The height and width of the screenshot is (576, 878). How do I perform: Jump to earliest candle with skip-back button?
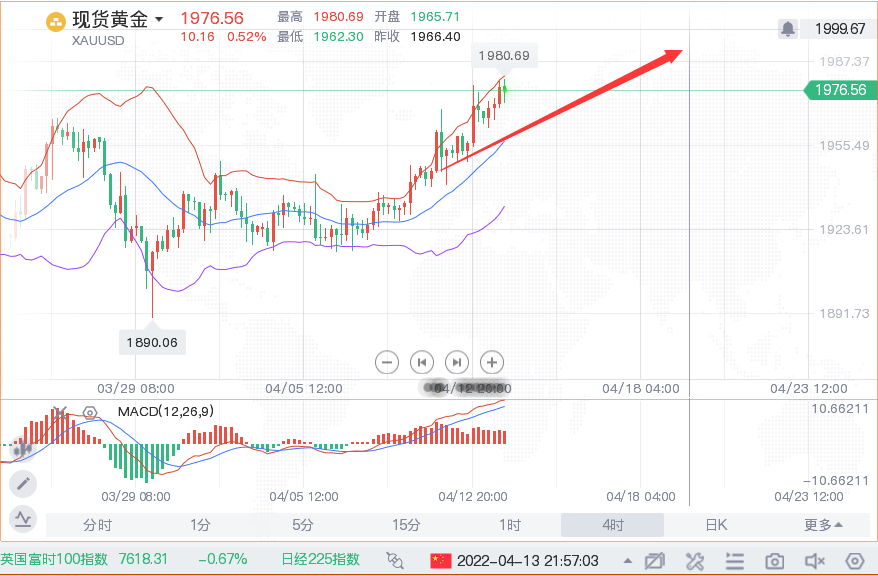pos(422,362)
